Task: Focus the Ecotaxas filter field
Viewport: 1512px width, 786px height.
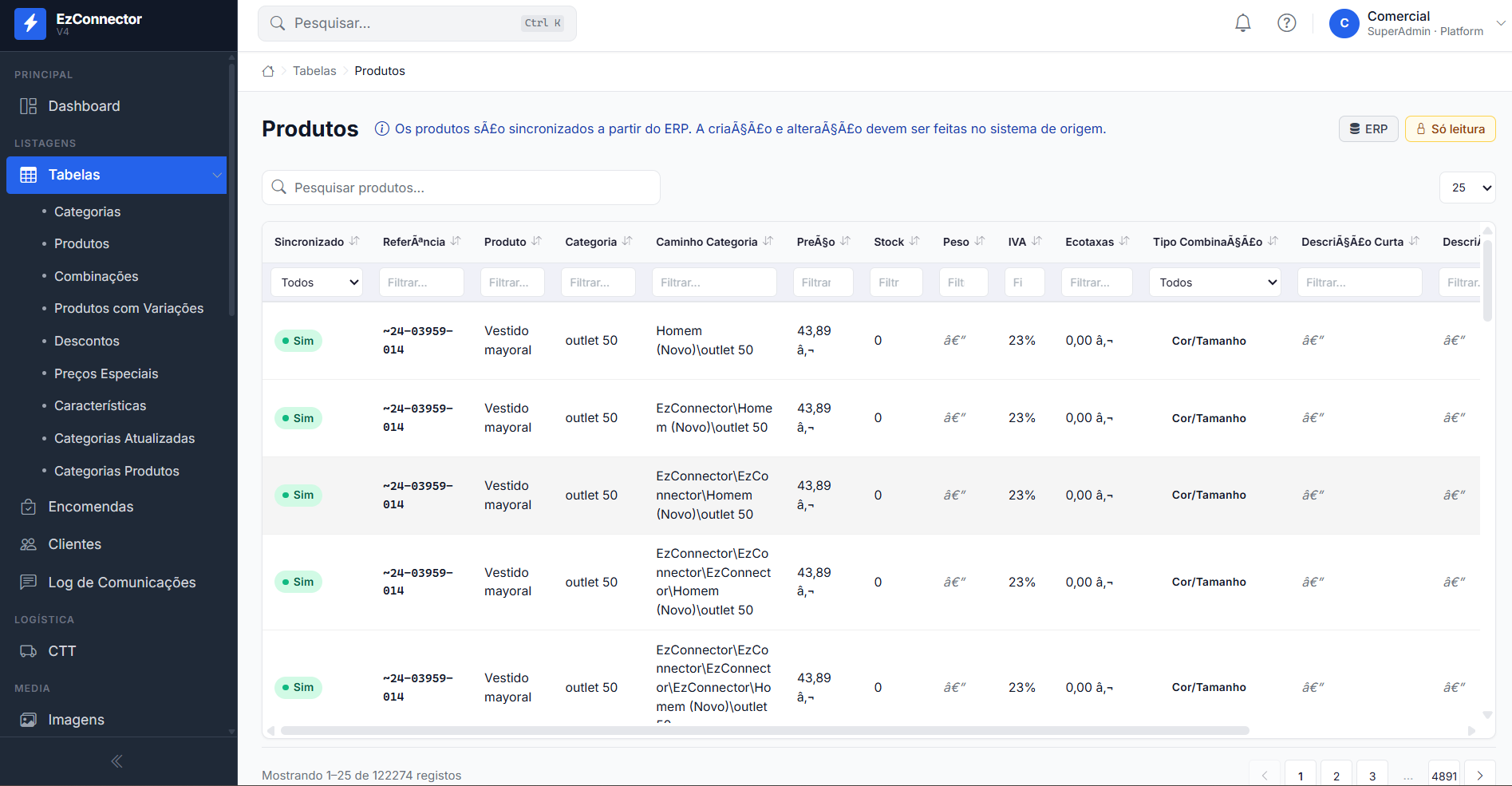Action: pos(1096,282)
